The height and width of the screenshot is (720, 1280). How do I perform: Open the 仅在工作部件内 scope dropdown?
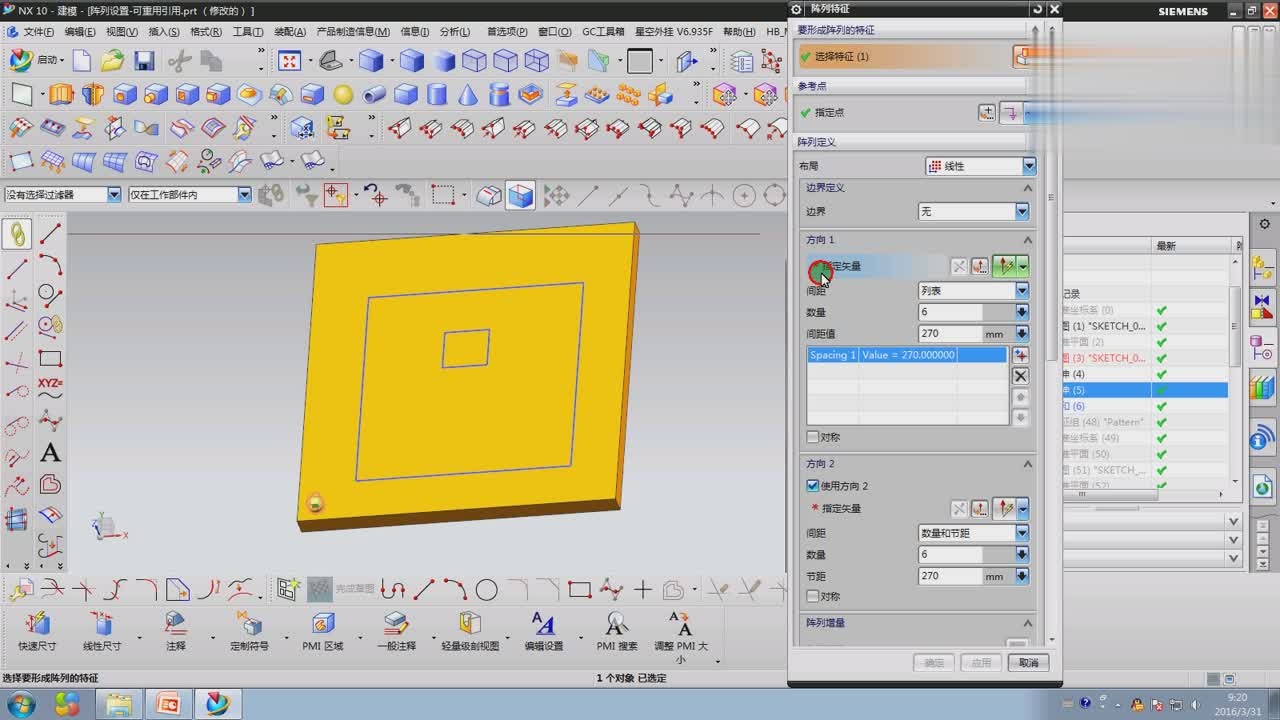coord(189,195)
